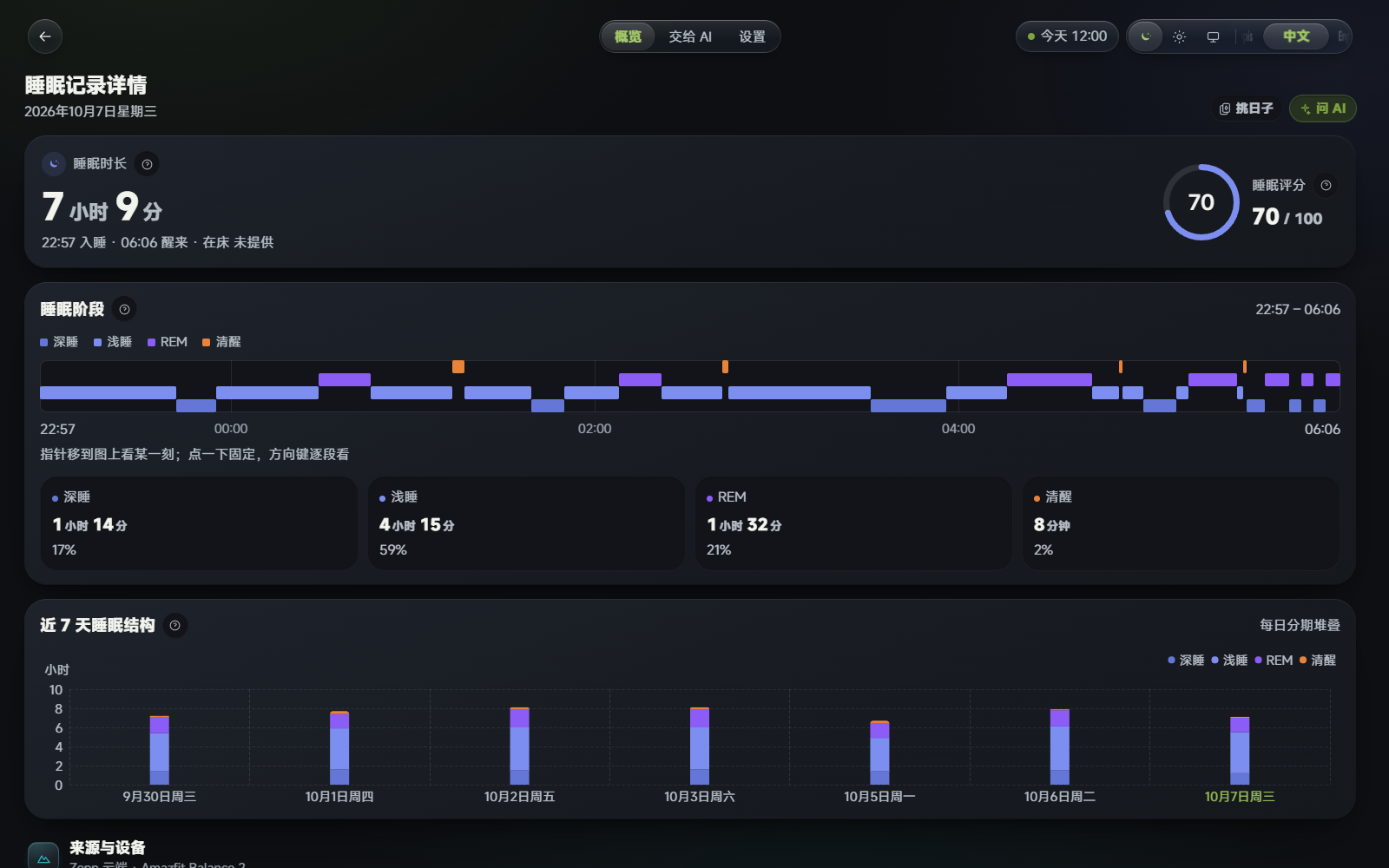Image resolution: width=1389 pixels, height=868 pixels.
Task: Click the 10月5日周一 stacked bar
Action: [879, 753]
